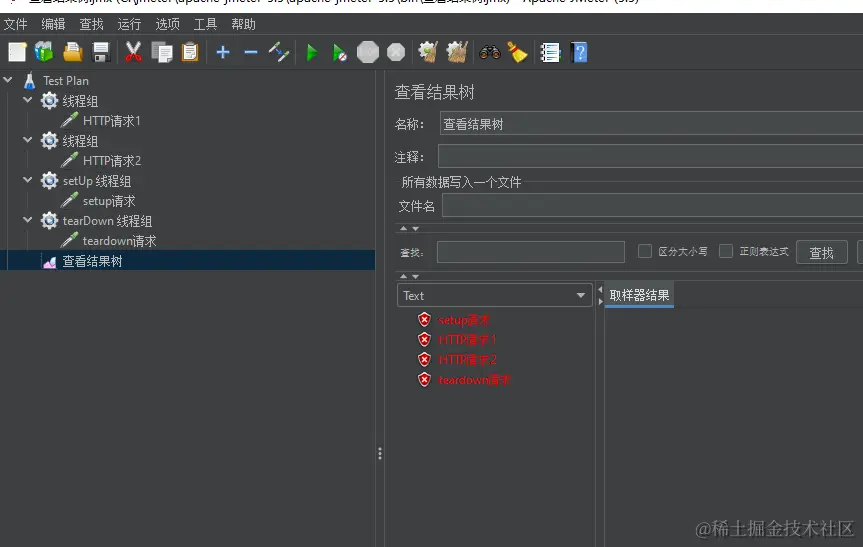Select HTTP请求1 in the test tree

[x=112, y=121]
